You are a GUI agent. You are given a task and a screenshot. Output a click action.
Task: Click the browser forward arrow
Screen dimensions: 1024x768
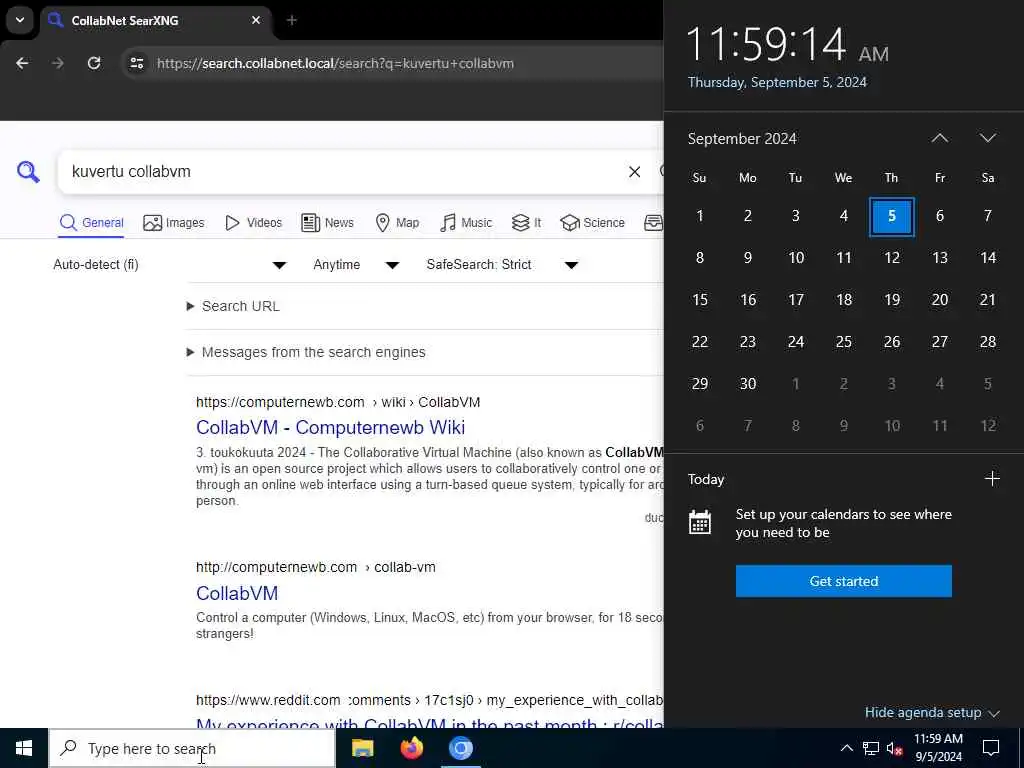[57, 63]
